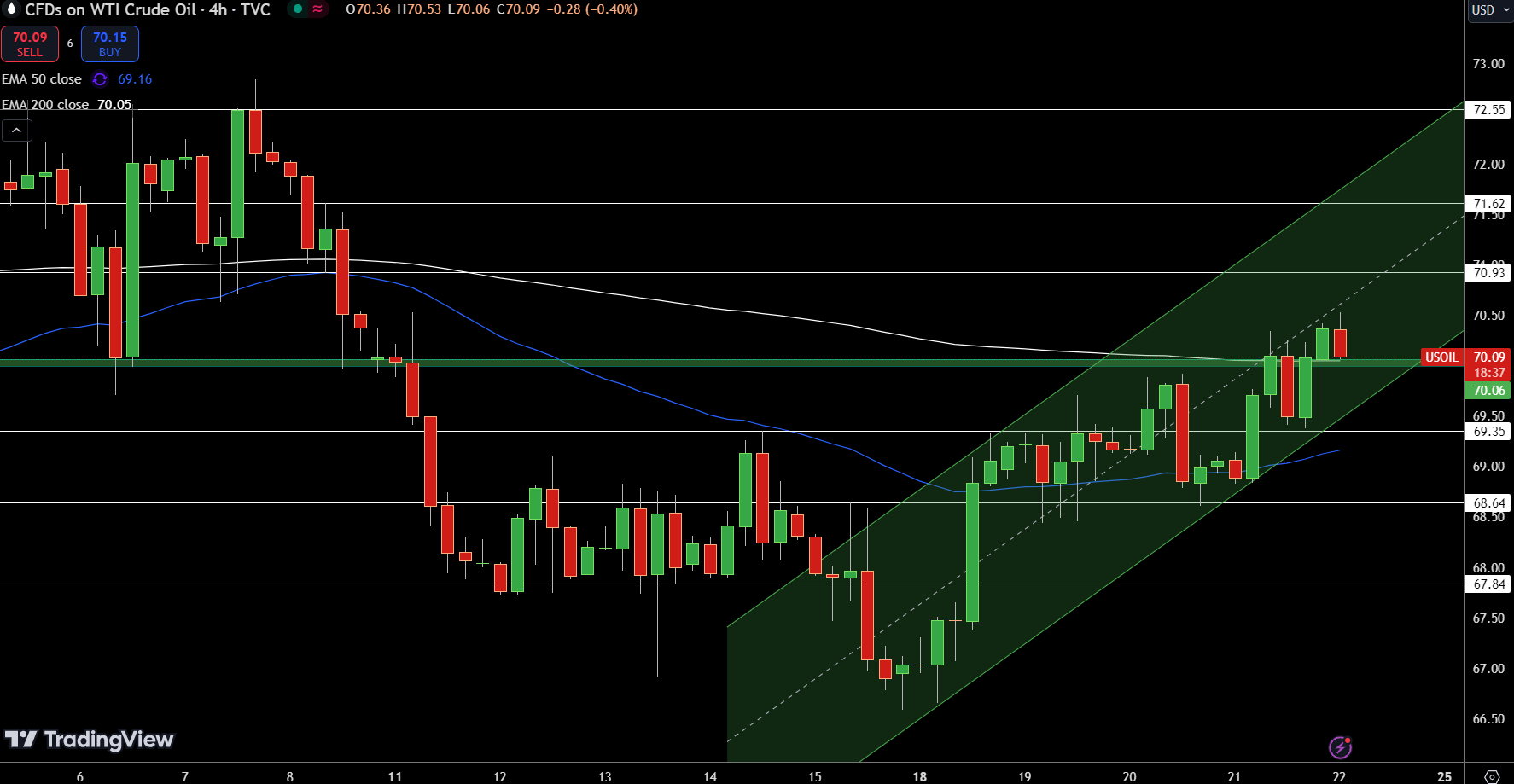Open the lightning replay icon near the time axis

[1340, 747]
